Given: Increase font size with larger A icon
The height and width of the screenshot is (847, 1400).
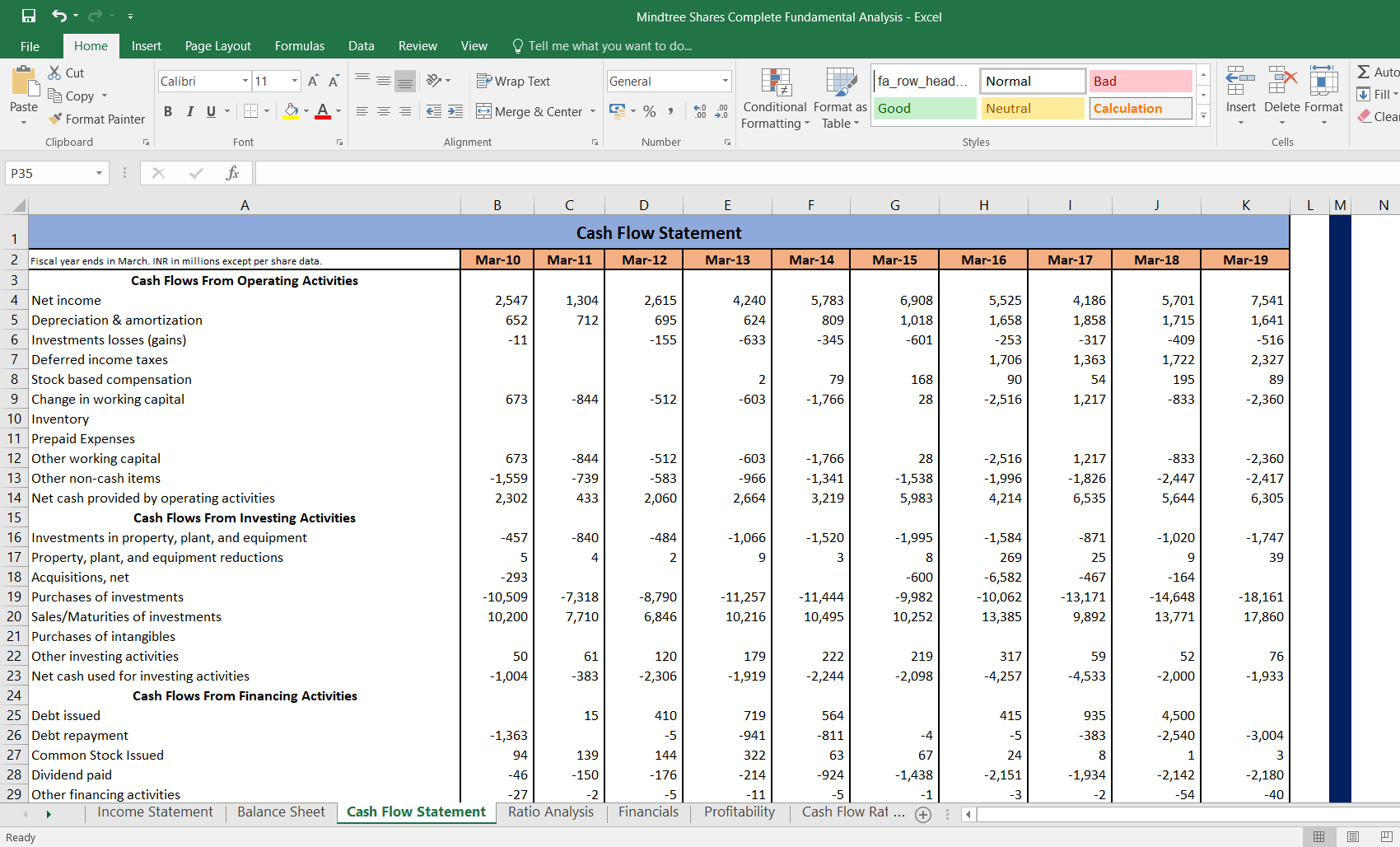Looking at the screenshot, I should 313,81.
